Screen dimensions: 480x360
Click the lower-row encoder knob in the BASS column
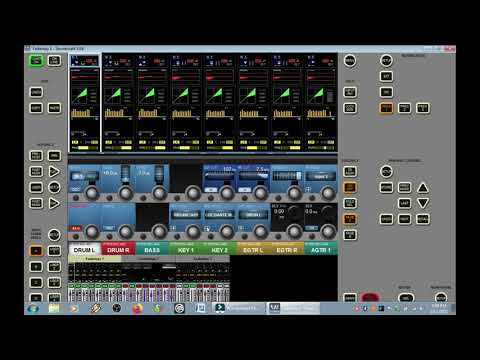pos(159,231)
